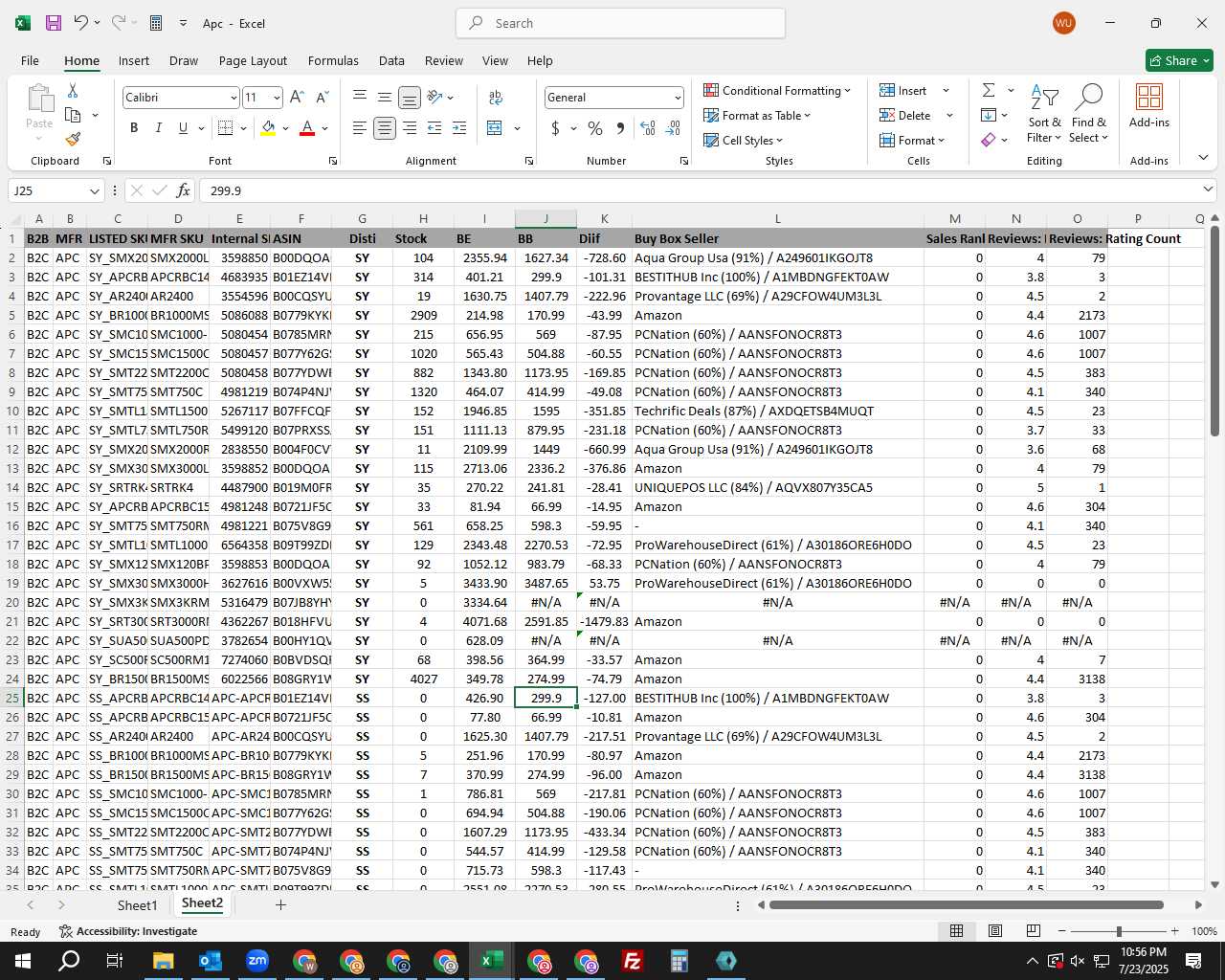
Task: Open the General number format dropdown
Action: 678,98
